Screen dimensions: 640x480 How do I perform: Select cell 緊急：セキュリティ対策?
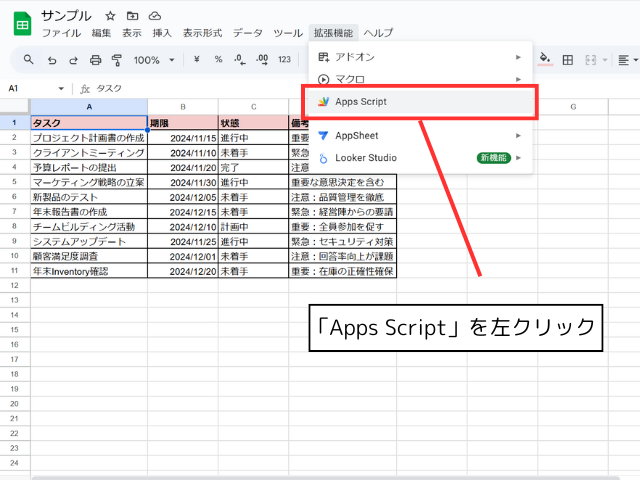(x=342, y=242)
